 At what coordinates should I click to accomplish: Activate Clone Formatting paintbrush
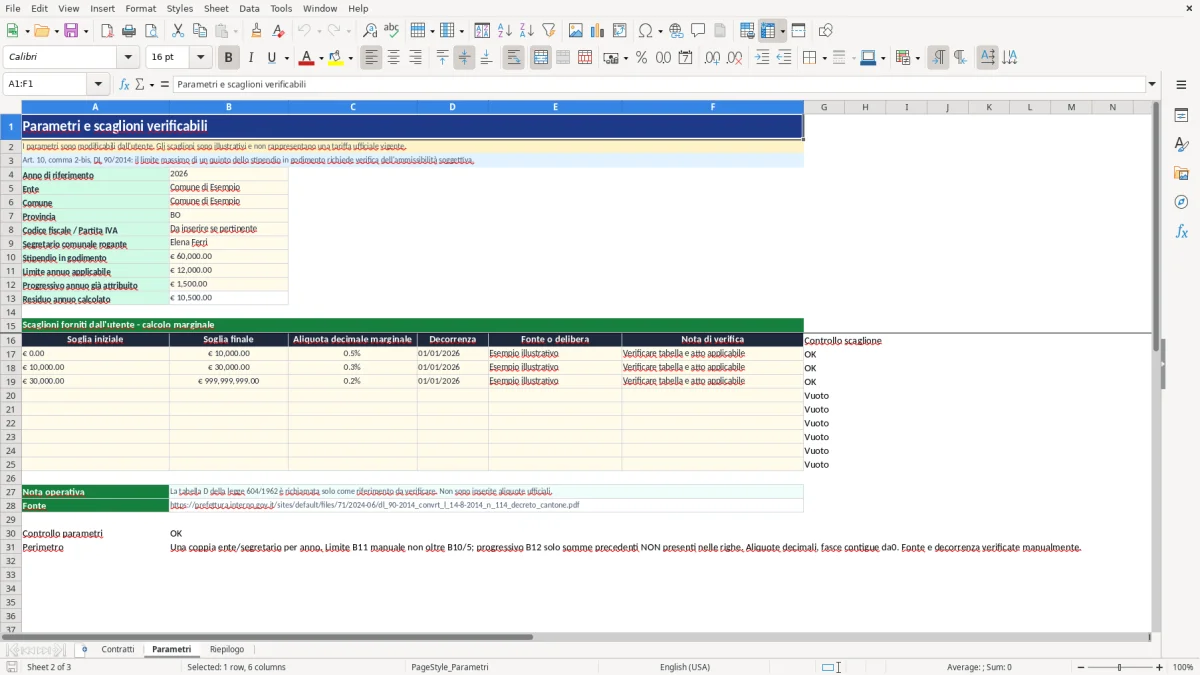256,31
